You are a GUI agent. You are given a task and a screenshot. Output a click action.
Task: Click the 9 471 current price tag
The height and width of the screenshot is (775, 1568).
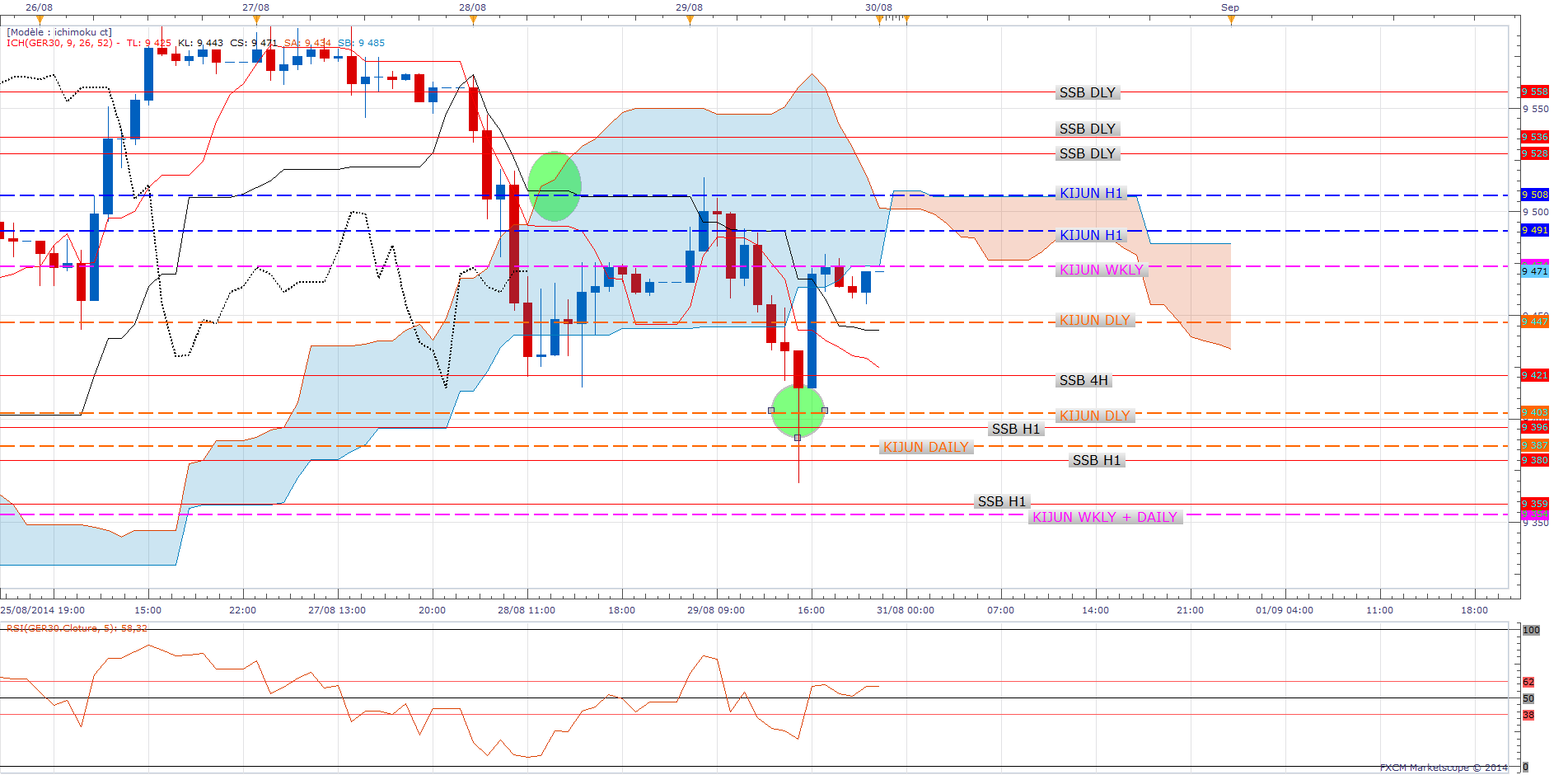1534,271
